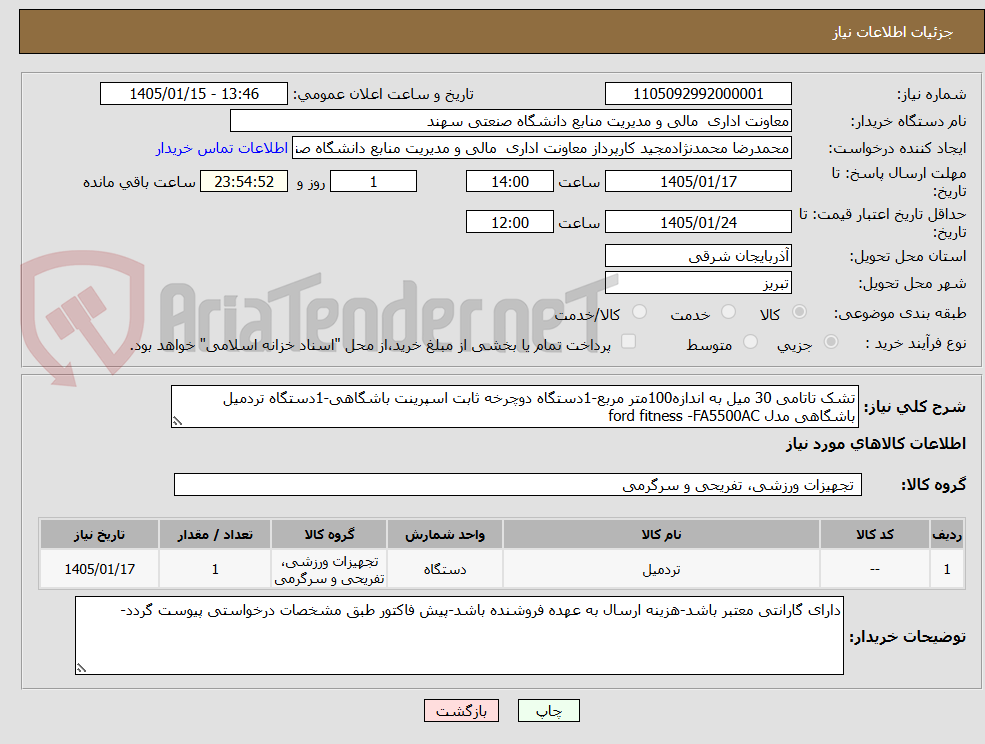The width and height of the screenshot is (985, 744).
Task: Click the جزئیات اطلاعات نیاز header title
Action: point(893,32)
